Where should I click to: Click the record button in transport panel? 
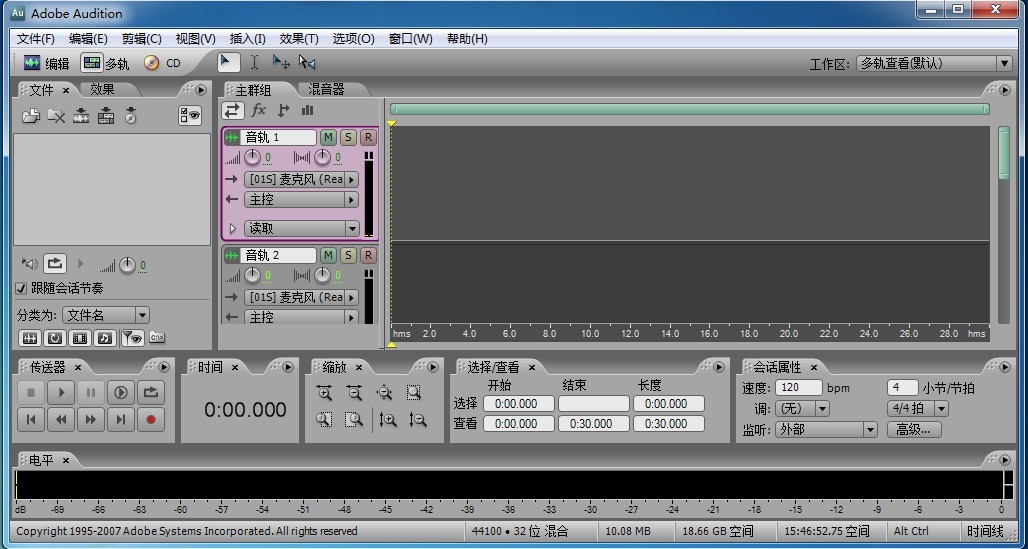pos(151,420)
